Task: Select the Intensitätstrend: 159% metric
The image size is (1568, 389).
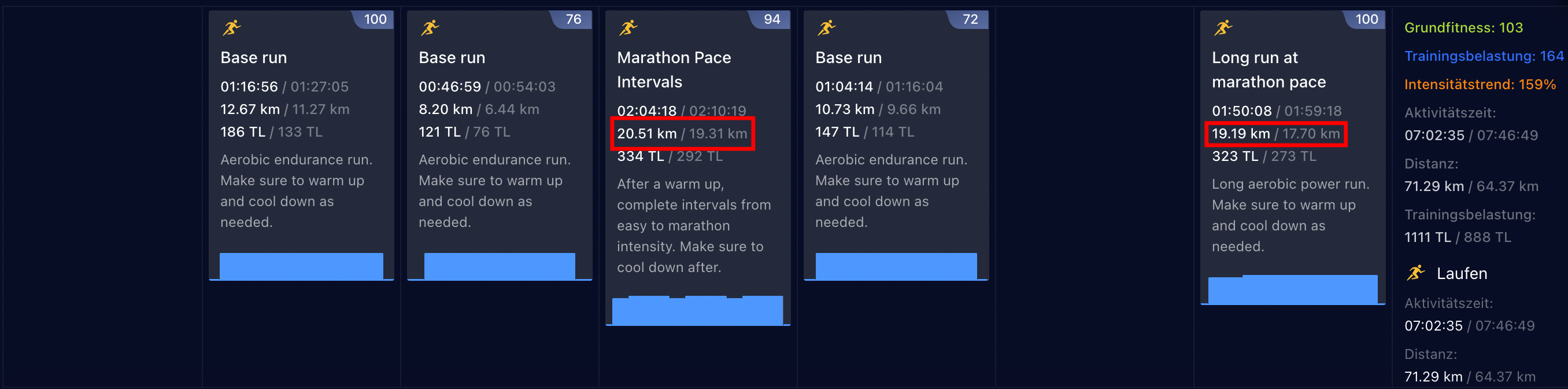Action: [1480, 84]
